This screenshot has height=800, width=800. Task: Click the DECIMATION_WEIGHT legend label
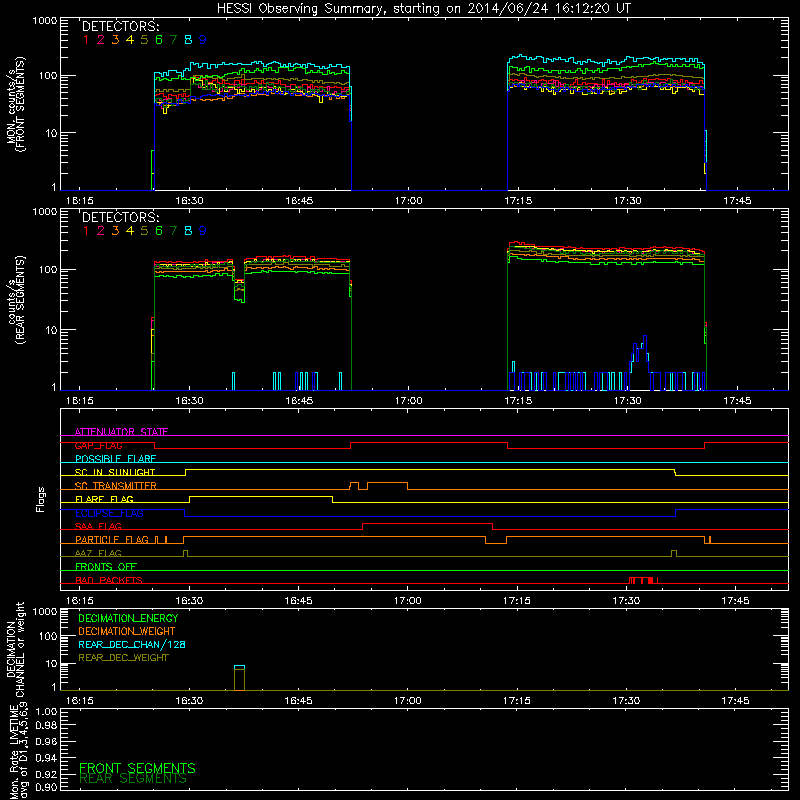click(127, 632)
